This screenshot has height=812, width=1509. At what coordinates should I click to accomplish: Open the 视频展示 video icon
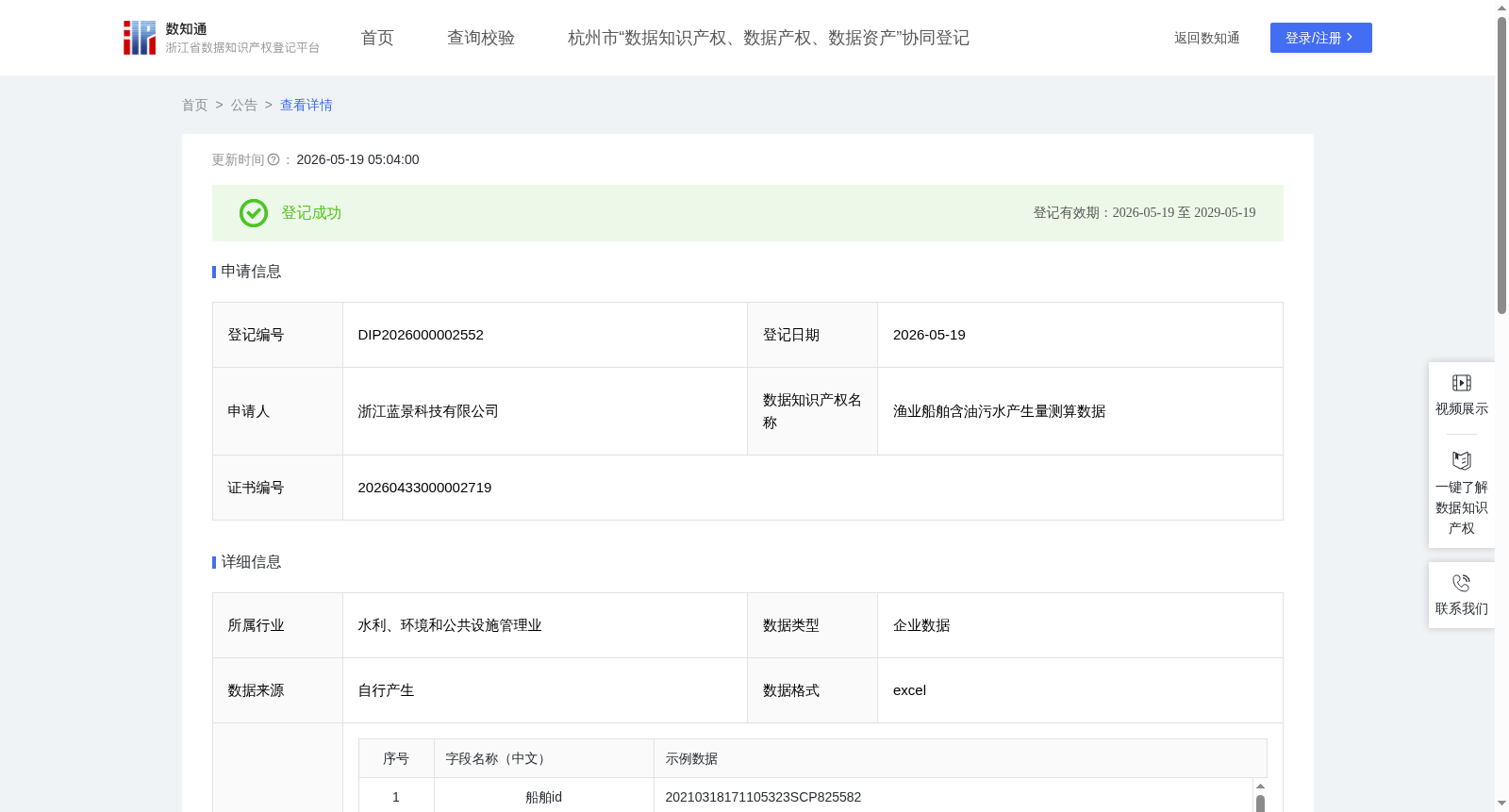pyautogui.click(x=1462, y=383)
